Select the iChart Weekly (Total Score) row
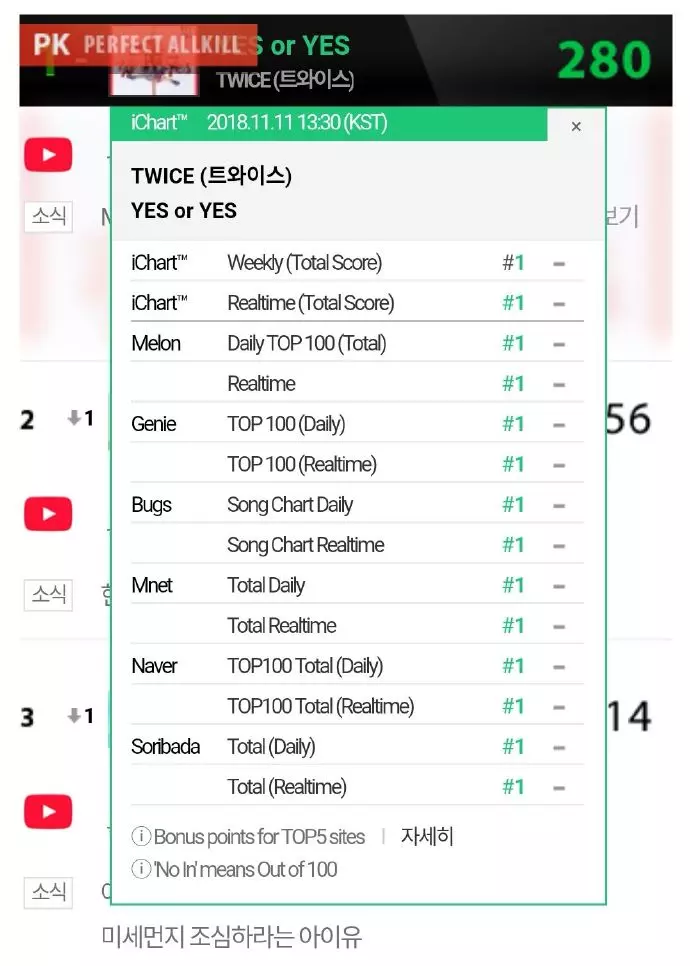The width and height of the screenshot is (690, 966). [x=357, y=262]
